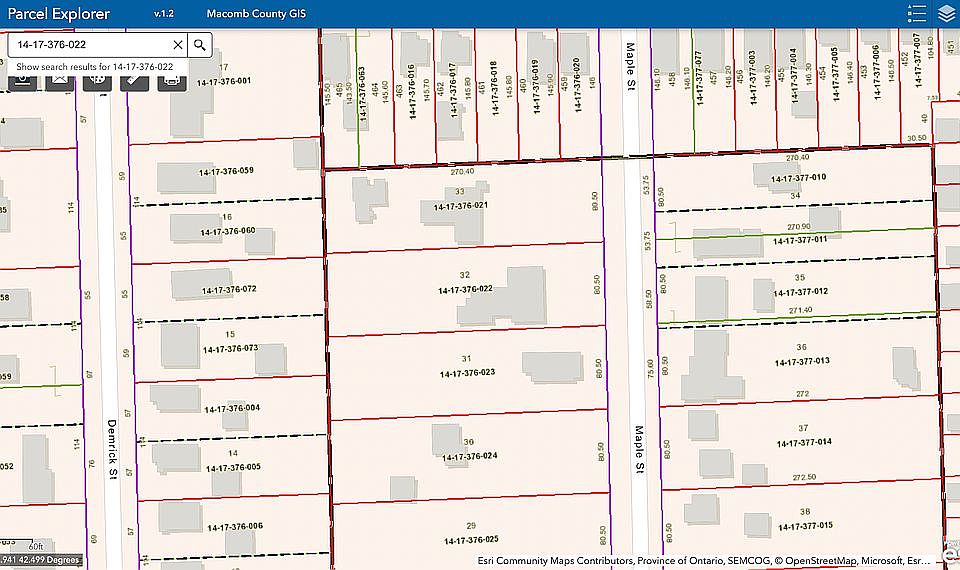Click vertical parcel label 14-17-376-017
The height and width of the screenshot is (570, 960).
tap(452, 90)
